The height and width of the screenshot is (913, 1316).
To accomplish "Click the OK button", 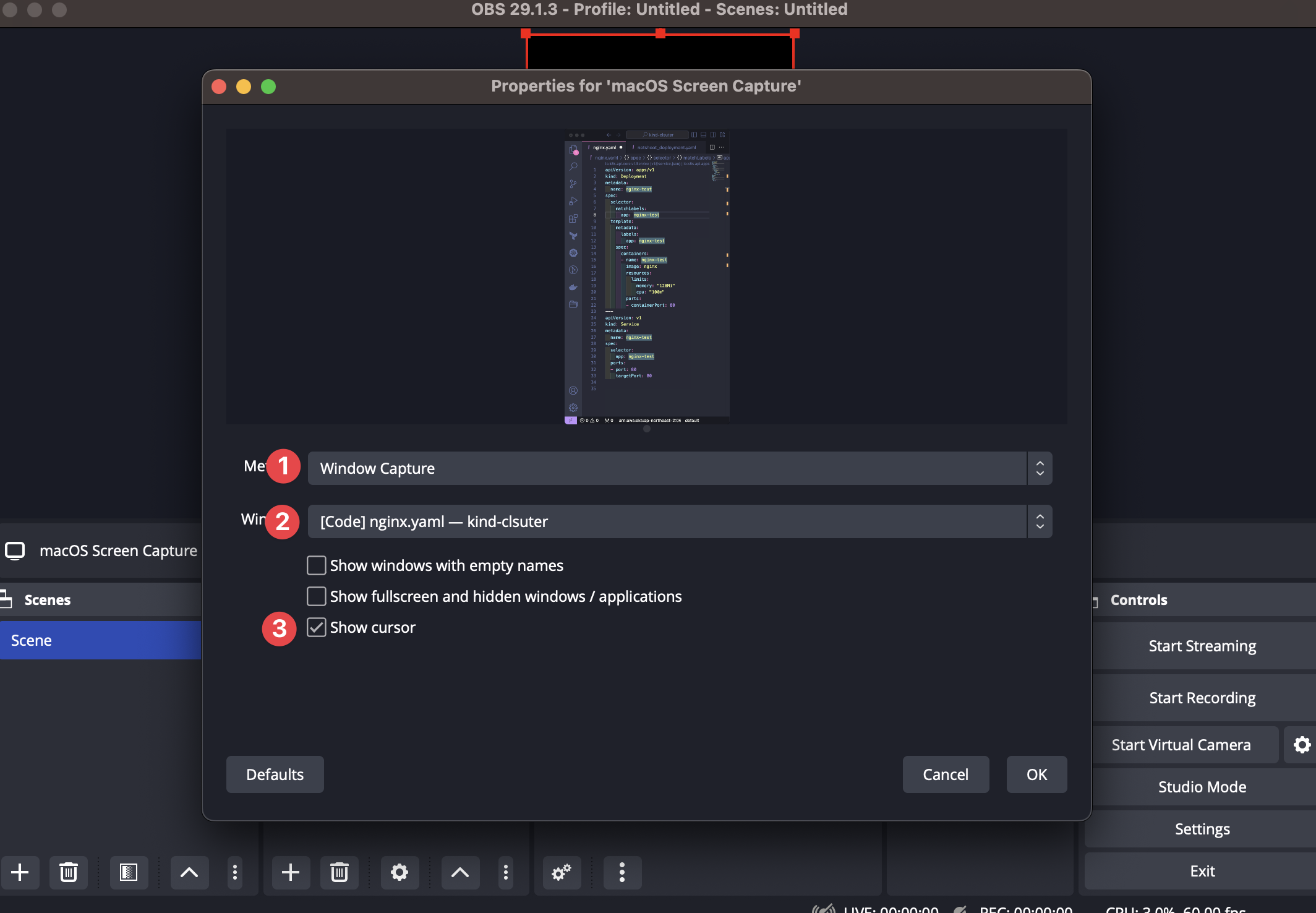I will [1036, 774].
